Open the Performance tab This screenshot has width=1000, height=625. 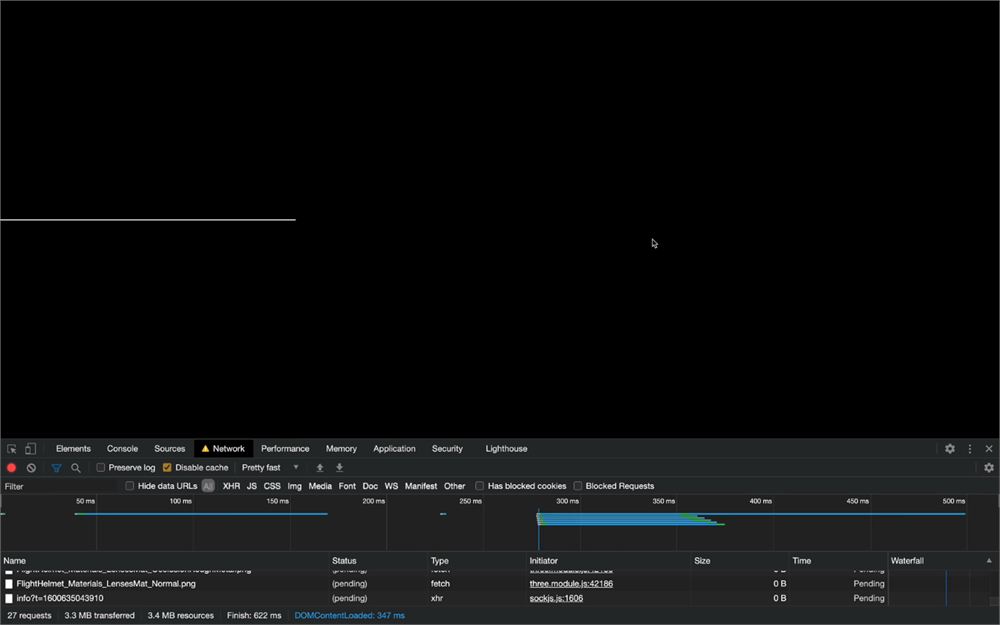[285, 449]
